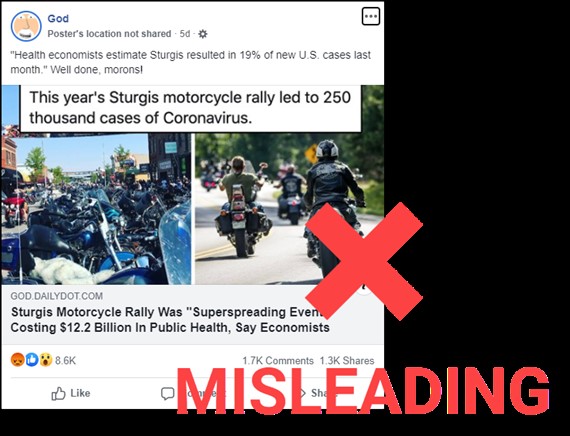The height and width of the screenshot is (436, 570).
Task: Click the comment speech bubble icon
Action: click(x=168, y=393)
